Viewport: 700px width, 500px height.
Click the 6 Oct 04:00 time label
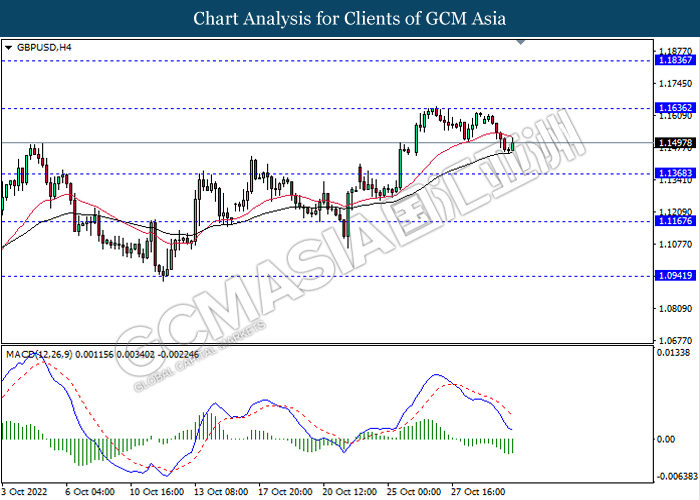(90, 492)
